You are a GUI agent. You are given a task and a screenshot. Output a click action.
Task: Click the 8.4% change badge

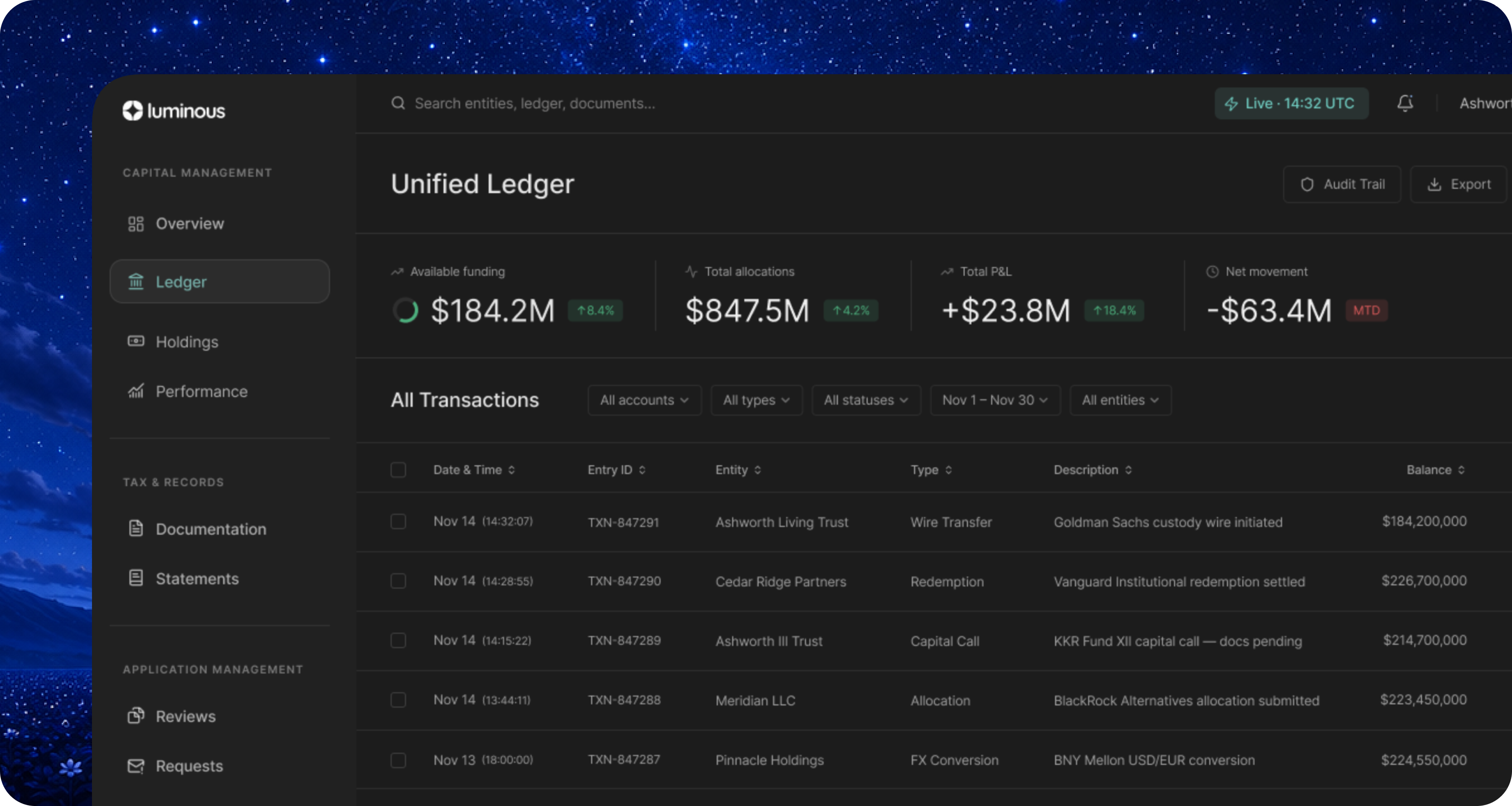click(595, 310)
